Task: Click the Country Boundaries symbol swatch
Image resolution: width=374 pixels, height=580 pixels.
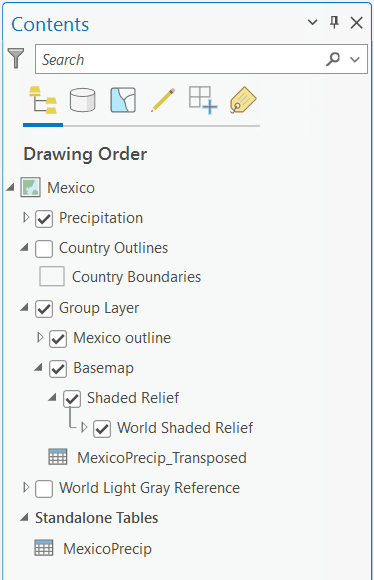Action: point(52,276)
